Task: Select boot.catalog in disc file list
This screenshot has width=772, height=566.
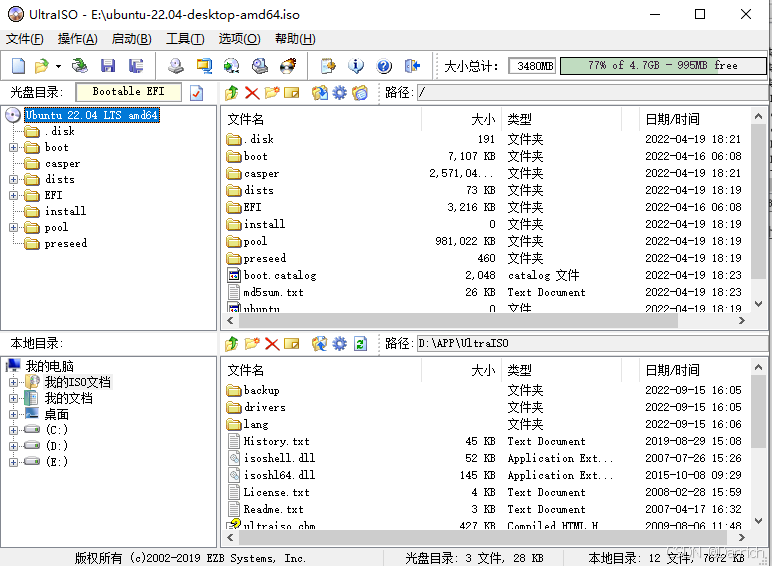Action: [x=280, y=276]
